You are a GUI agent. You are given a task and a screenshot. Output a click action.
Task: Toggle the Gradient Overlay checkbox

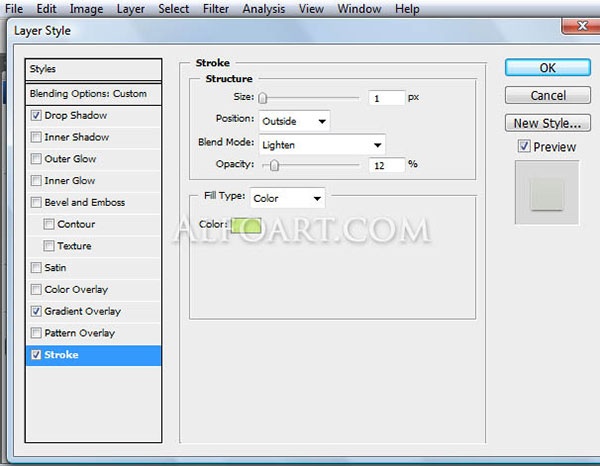(36, 311)
